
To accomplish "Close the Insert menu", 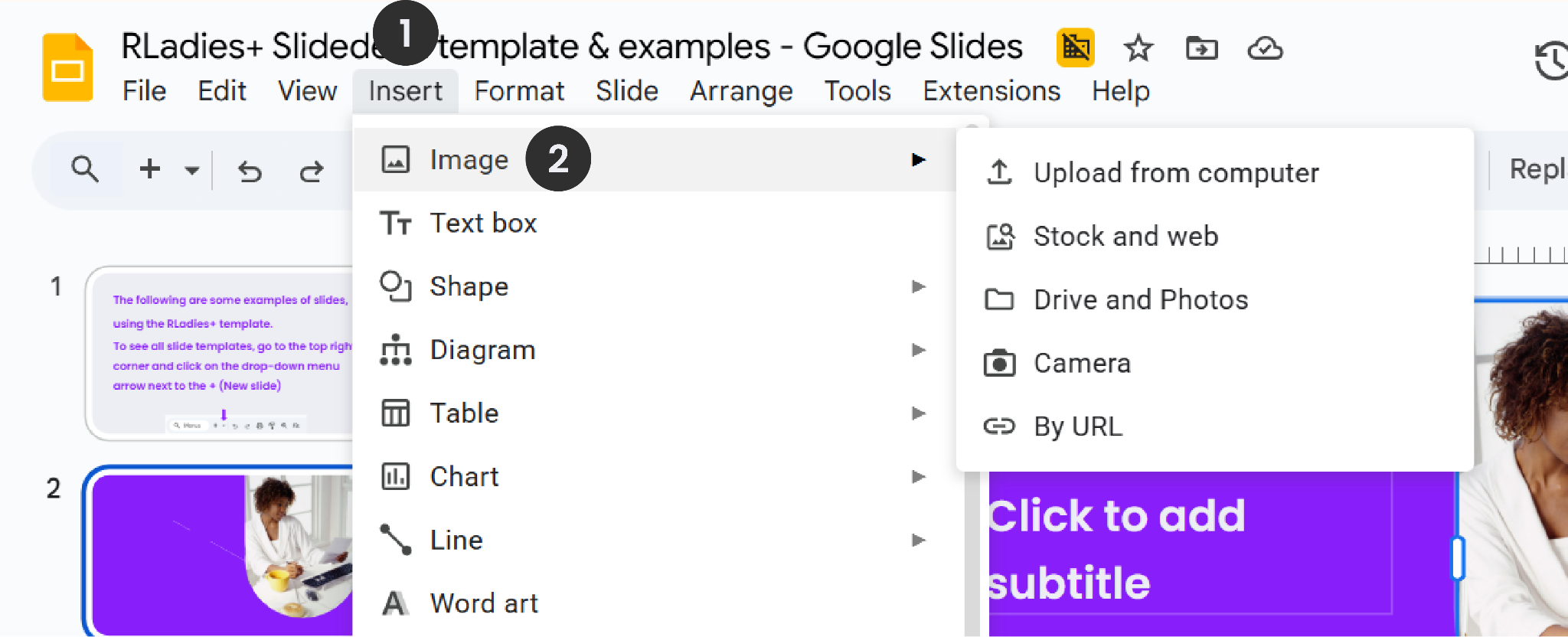I will coord(405,91).
